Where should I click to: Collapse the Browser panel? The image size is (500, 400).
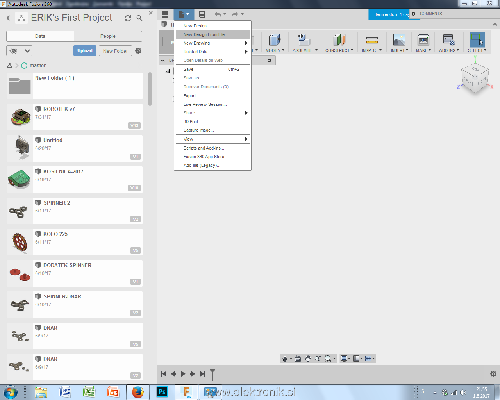(163, 60)
